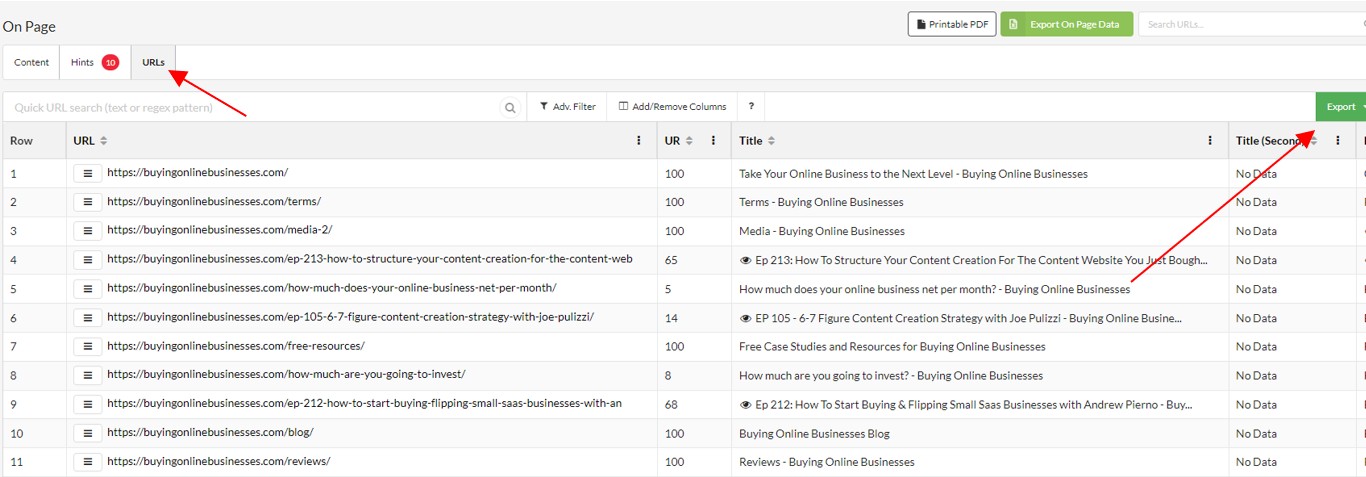Click Add/Remove Columns button
1366x477 pixels.
click(672, 107)
